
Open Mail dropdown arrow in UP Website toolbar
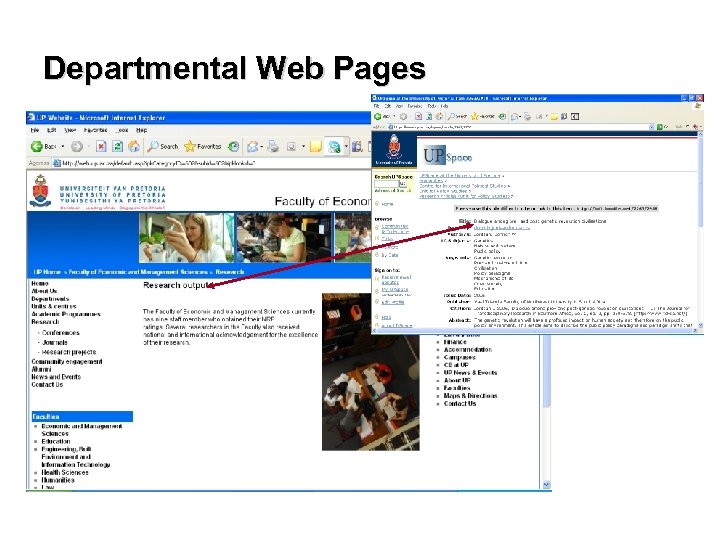click(x=261, y=147)
